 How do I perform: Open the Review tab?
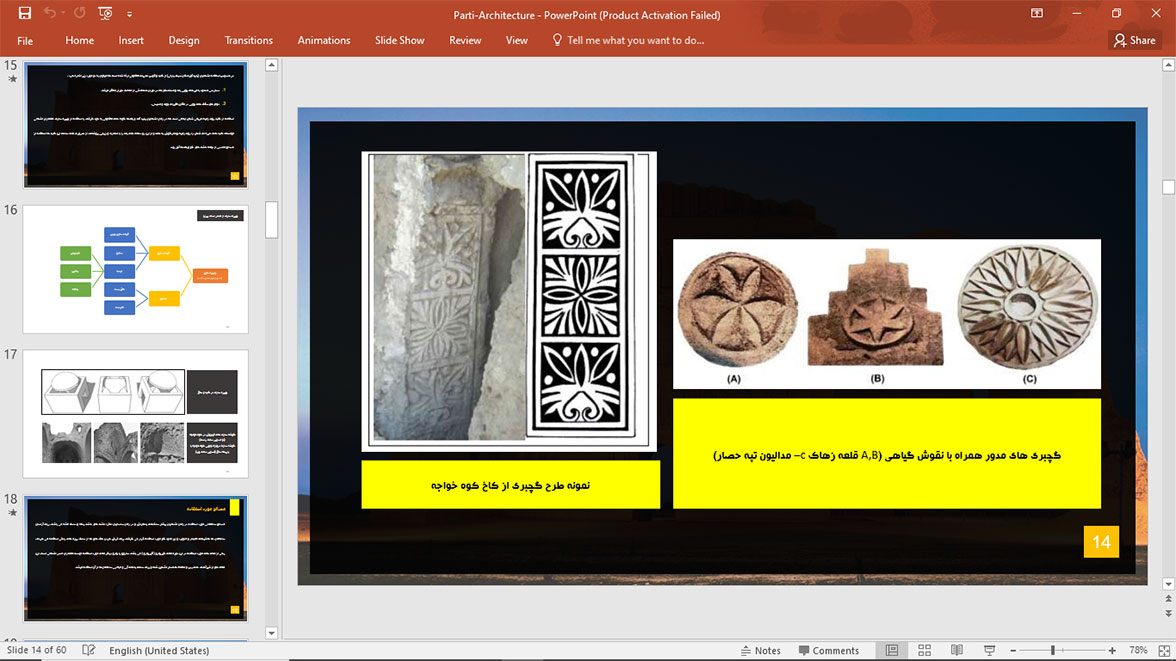tap(465, 41)
